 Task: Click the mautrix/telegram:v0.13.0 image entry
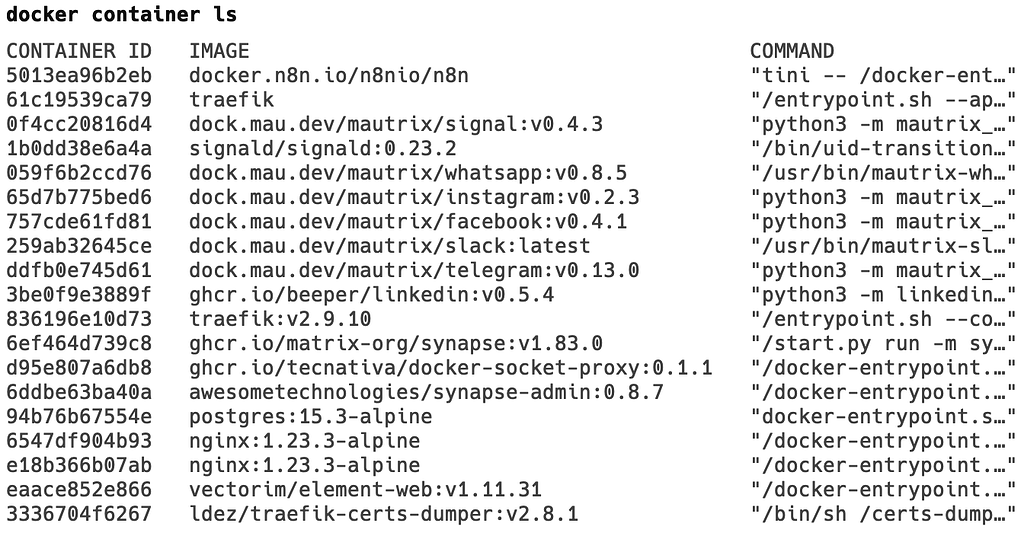click(415, 270)
